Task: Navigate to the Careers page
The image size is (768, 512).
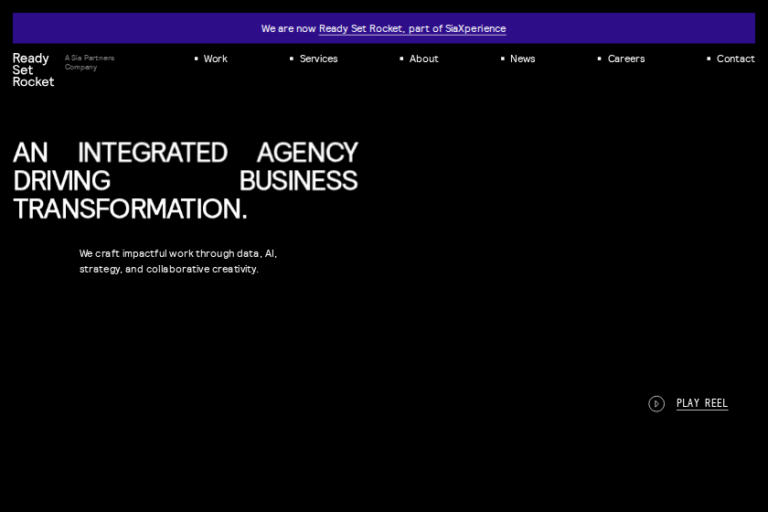Action: pos(626,59)
